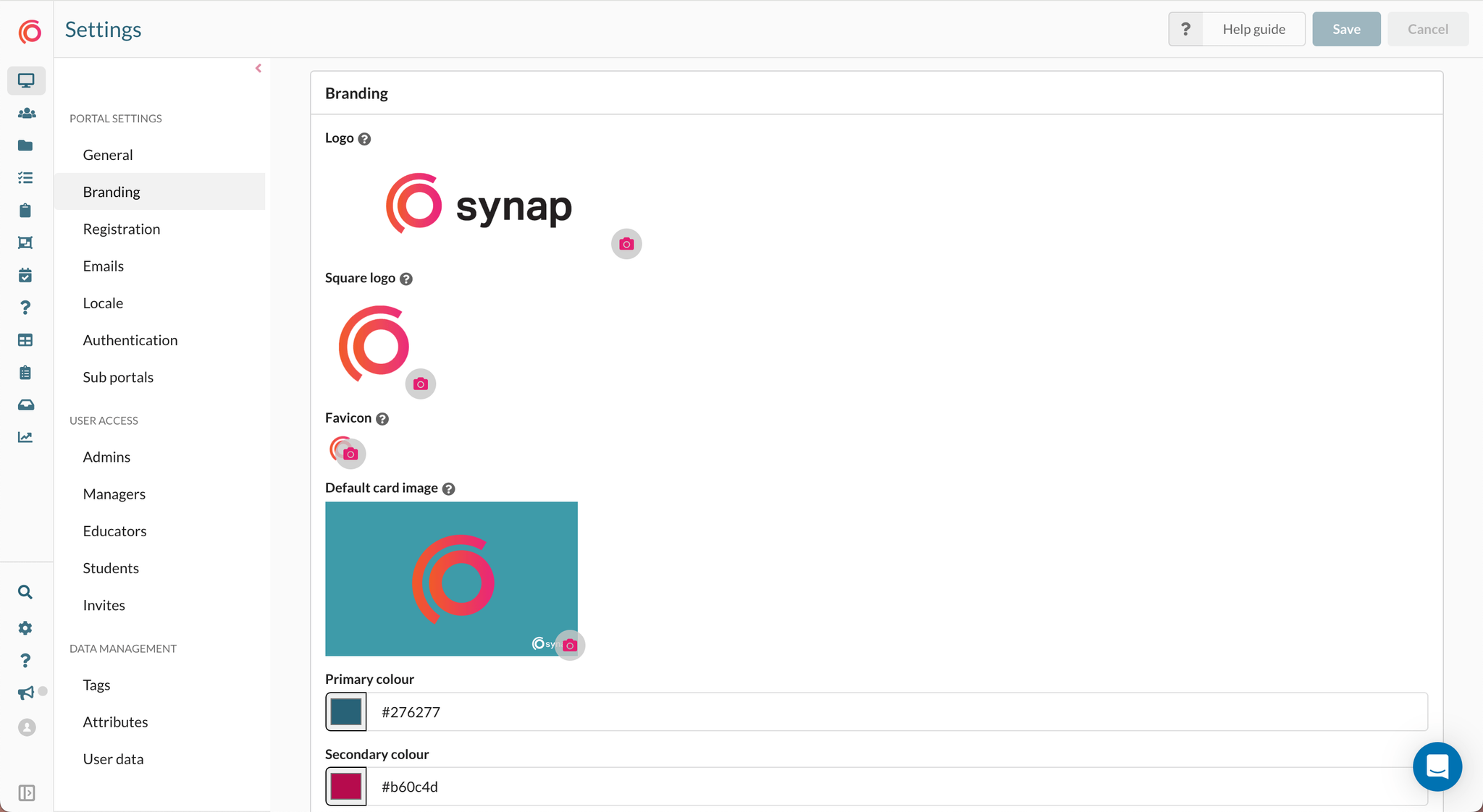Open the primary colour swatch picker
The image size is (1483, 812).
click(x=345, y=711)
